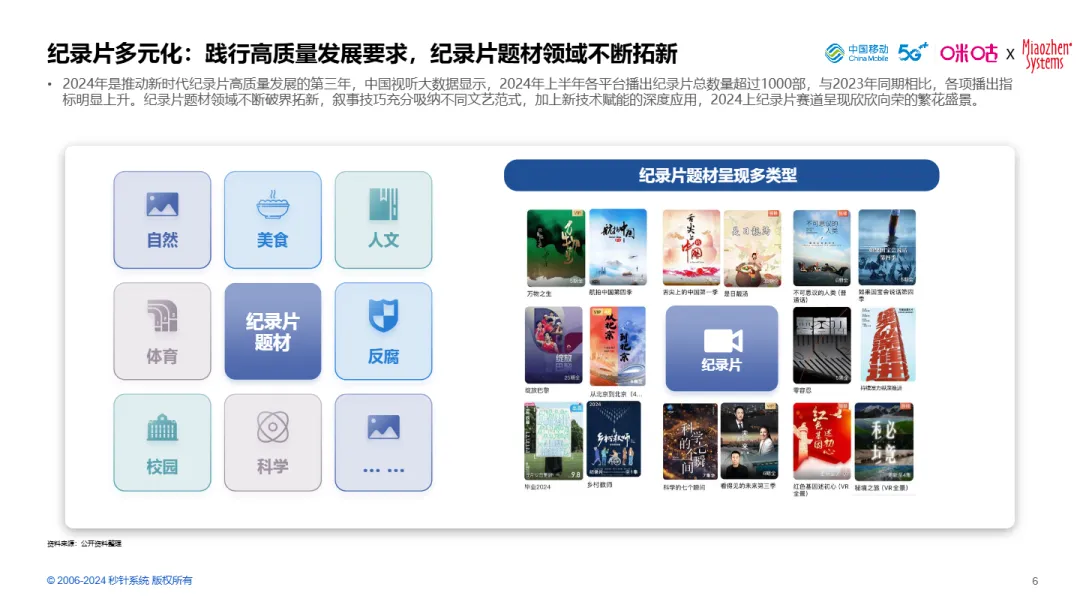Click the 资料来源 source note
This screenshot has width=1080, height=608.
84,543
